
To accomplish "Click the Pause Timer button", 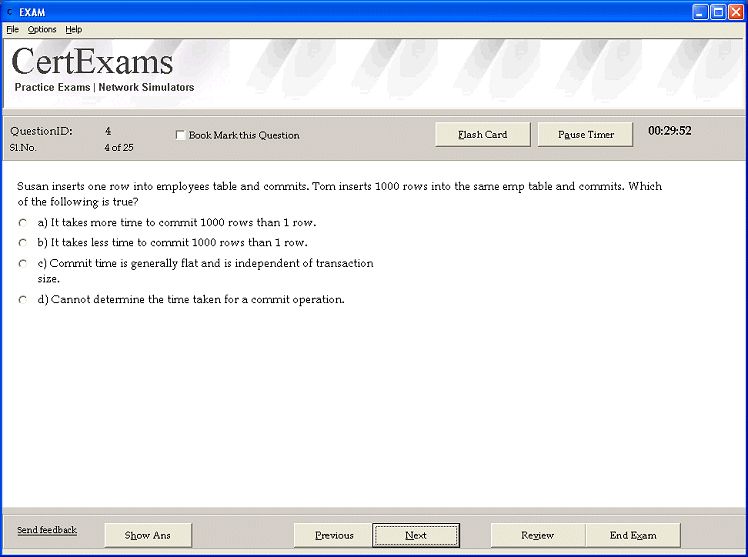I will (585, 134).
